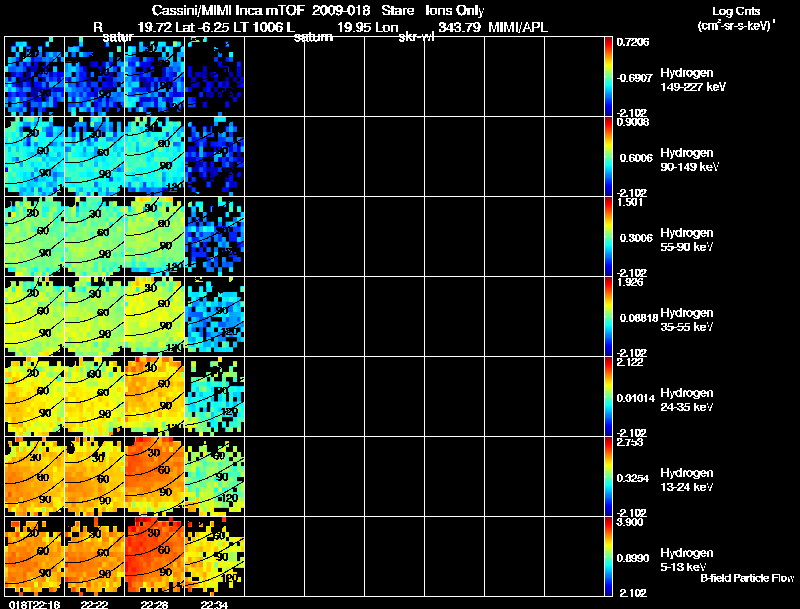This screenshot has height=609, width=800.
Task: Click the color bar for Hydrogen 149-227 keV
Action: 610,76
